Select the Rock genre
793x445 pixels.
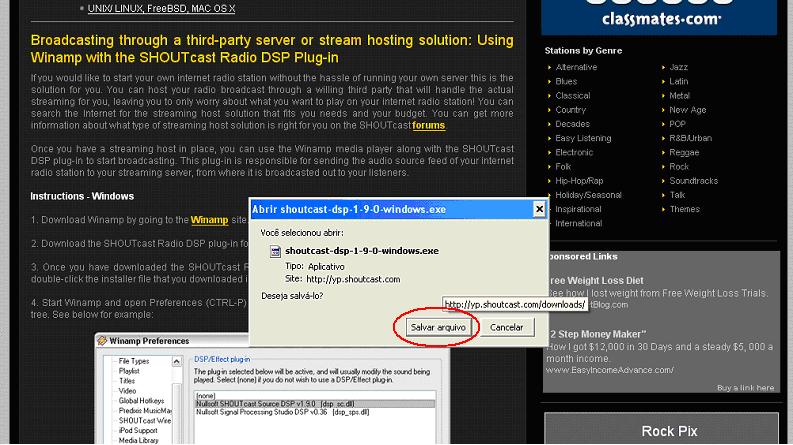pos(679,166)
